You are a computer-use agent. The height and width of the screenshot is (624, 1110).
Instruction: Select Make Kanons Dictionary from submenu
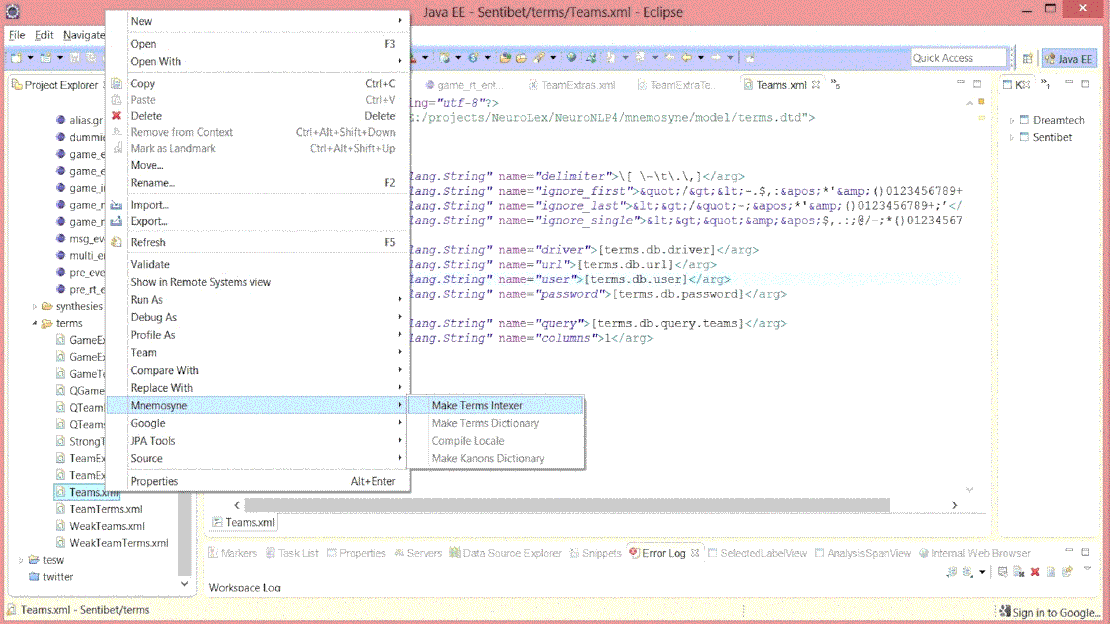click(496, 458)
